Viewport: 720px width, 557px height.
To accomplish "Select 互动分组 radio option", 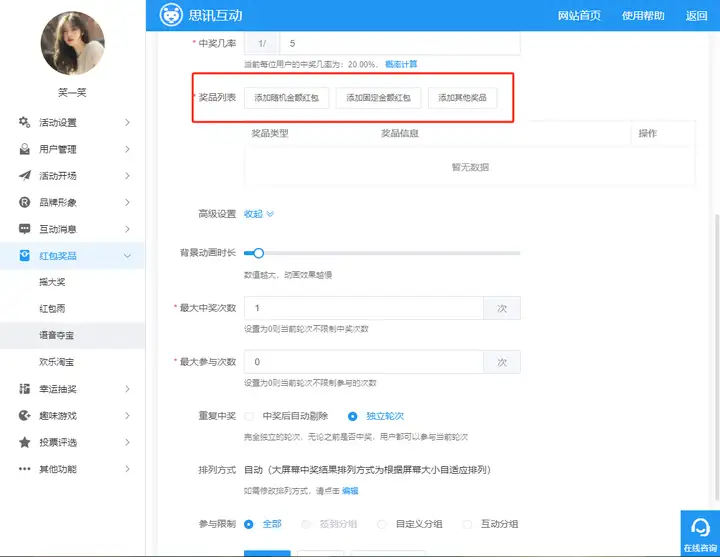I will tap(467, 524).
